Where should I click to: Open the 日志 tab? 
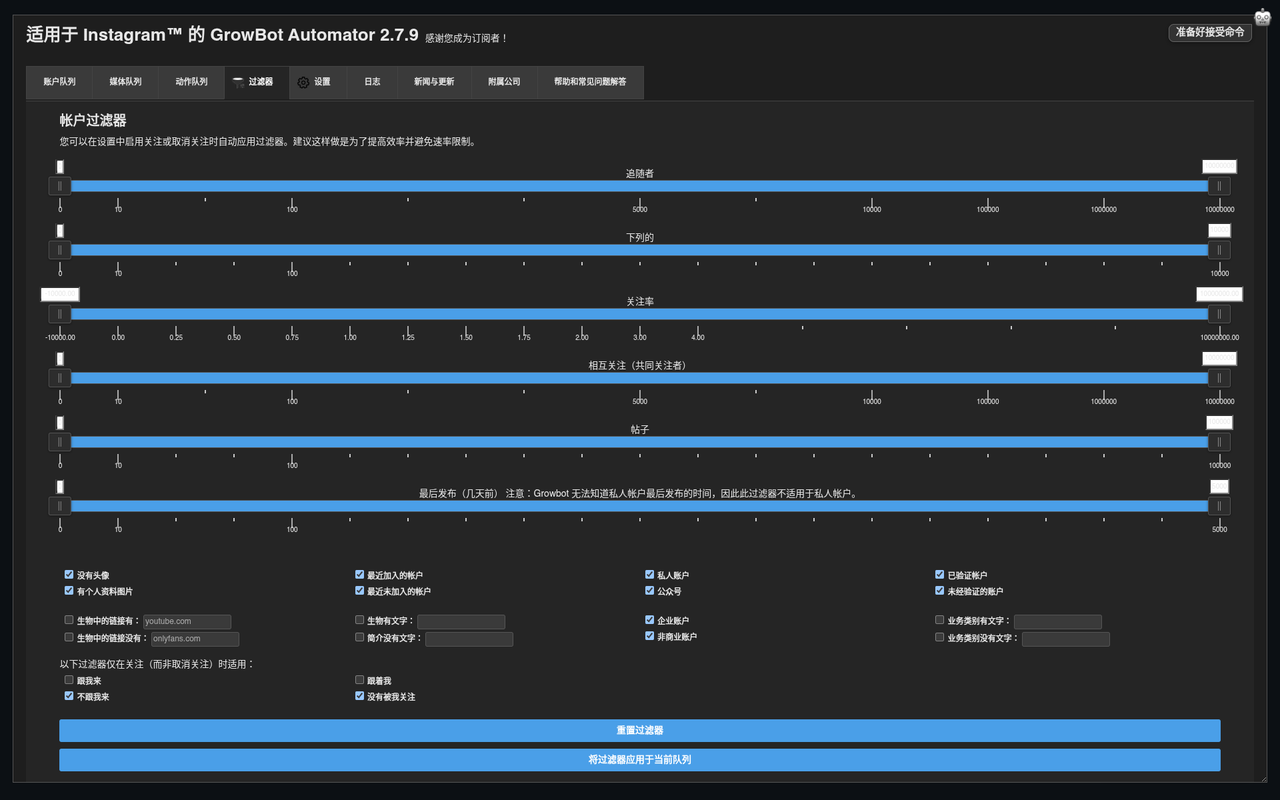(x=372, y=82)
